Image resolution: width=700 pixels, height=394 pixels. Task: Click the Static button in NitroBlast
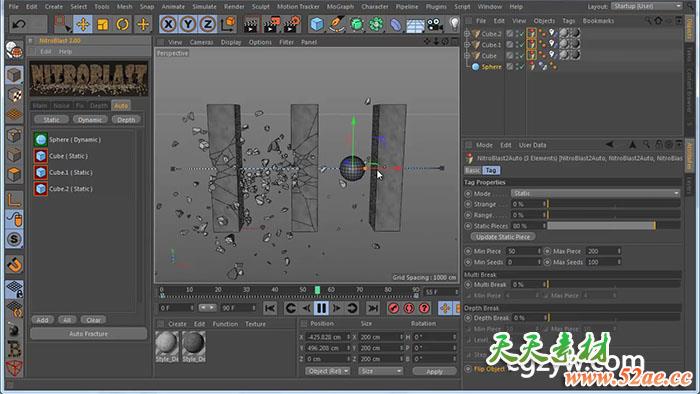(x=51, y=120)
